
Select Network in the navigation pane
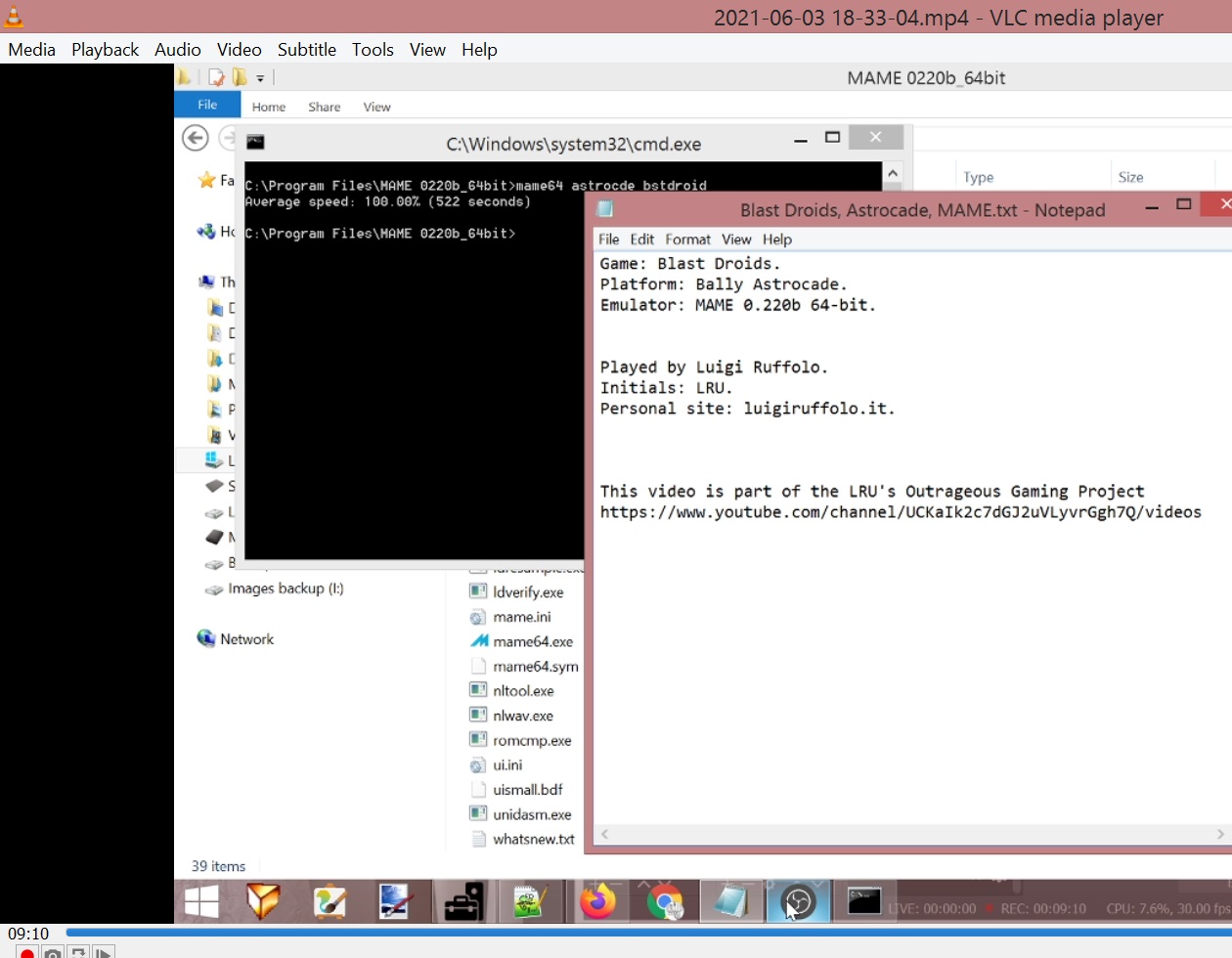click(246, 639)
